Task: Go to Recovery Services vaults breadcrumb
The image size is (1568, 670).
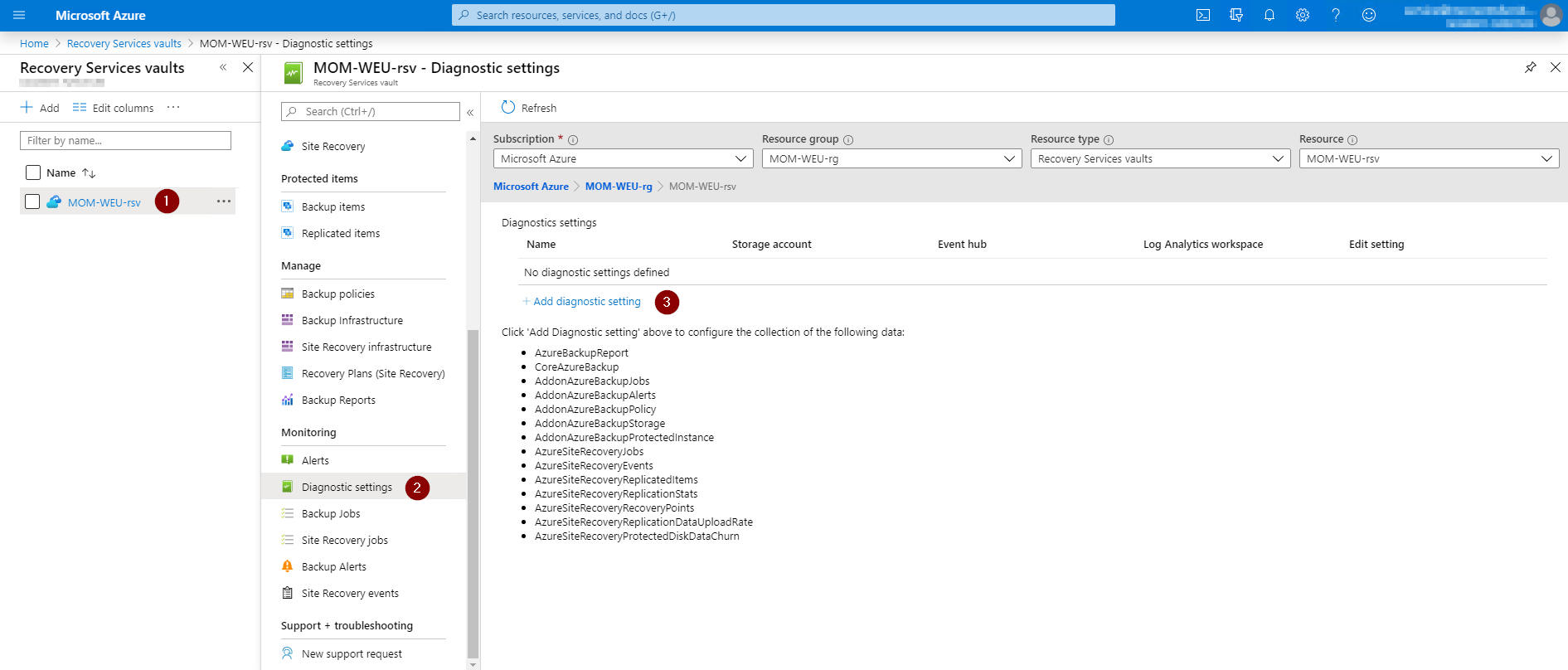Action: [x=124, y=43]
